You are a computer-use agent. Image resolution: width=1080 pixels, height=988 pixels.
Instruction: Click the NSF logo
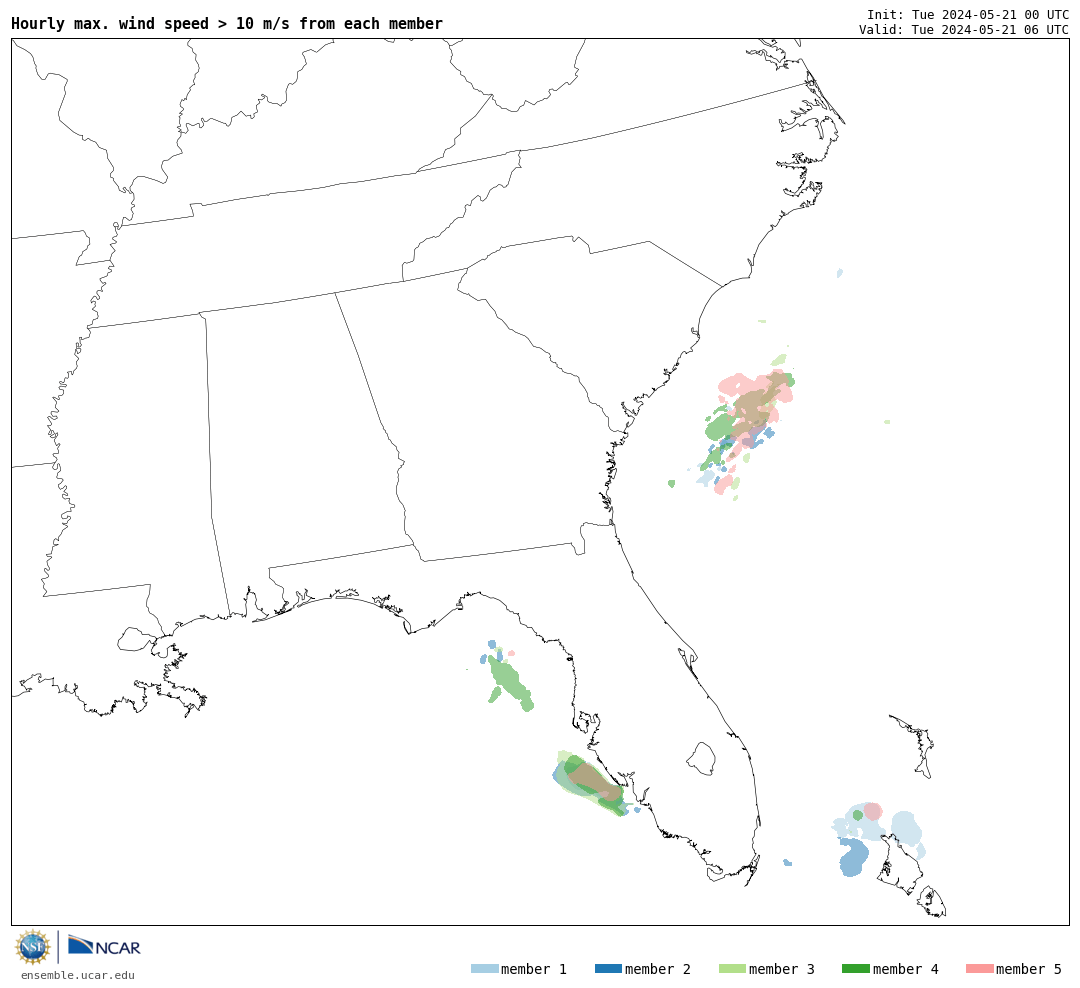32,947
